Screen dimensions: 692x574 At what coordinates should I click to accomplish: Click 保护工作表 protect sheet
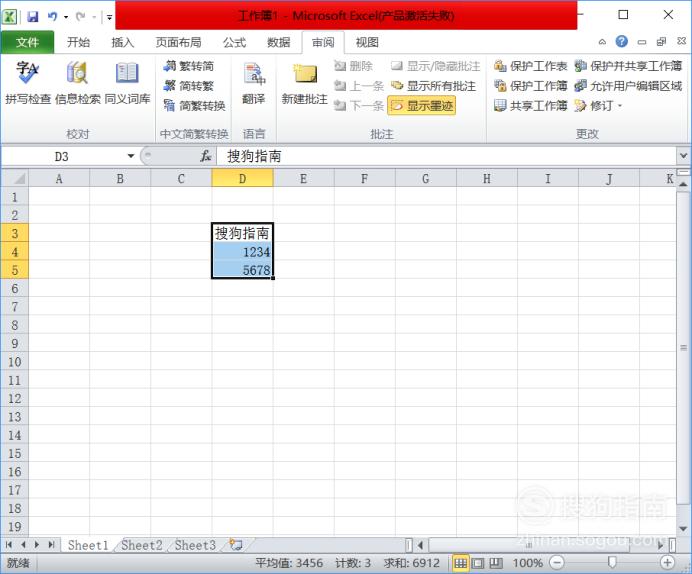click(530, 66)
